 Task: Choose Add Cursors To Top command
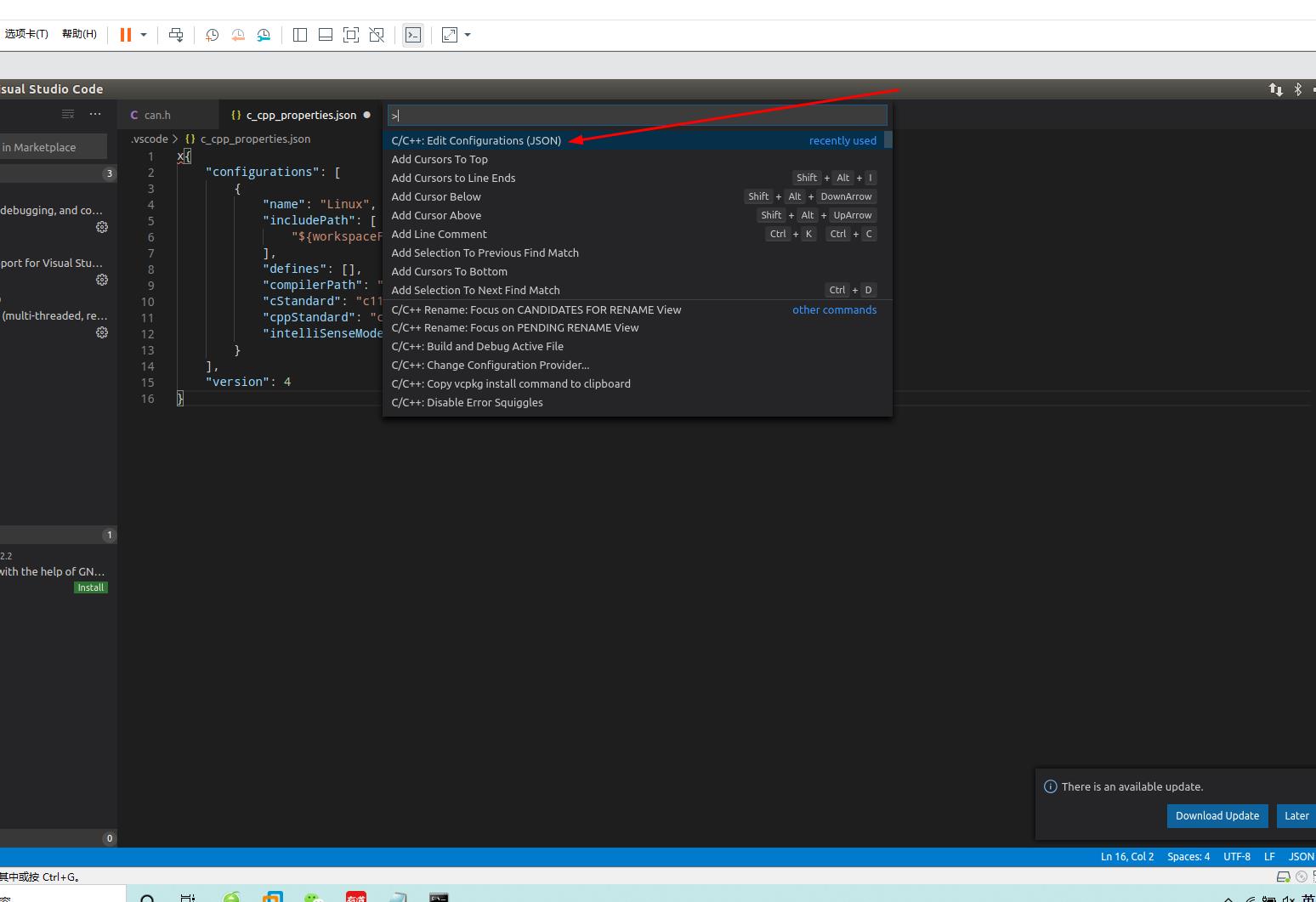633,159
